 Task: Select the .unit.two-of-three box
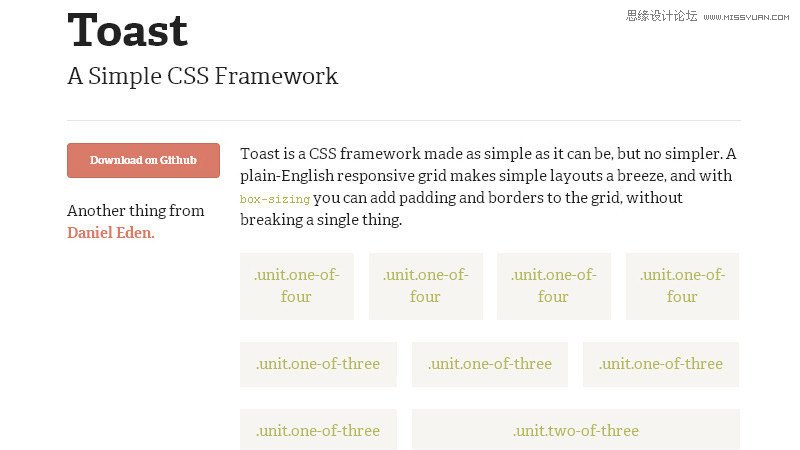pos(575,430)
